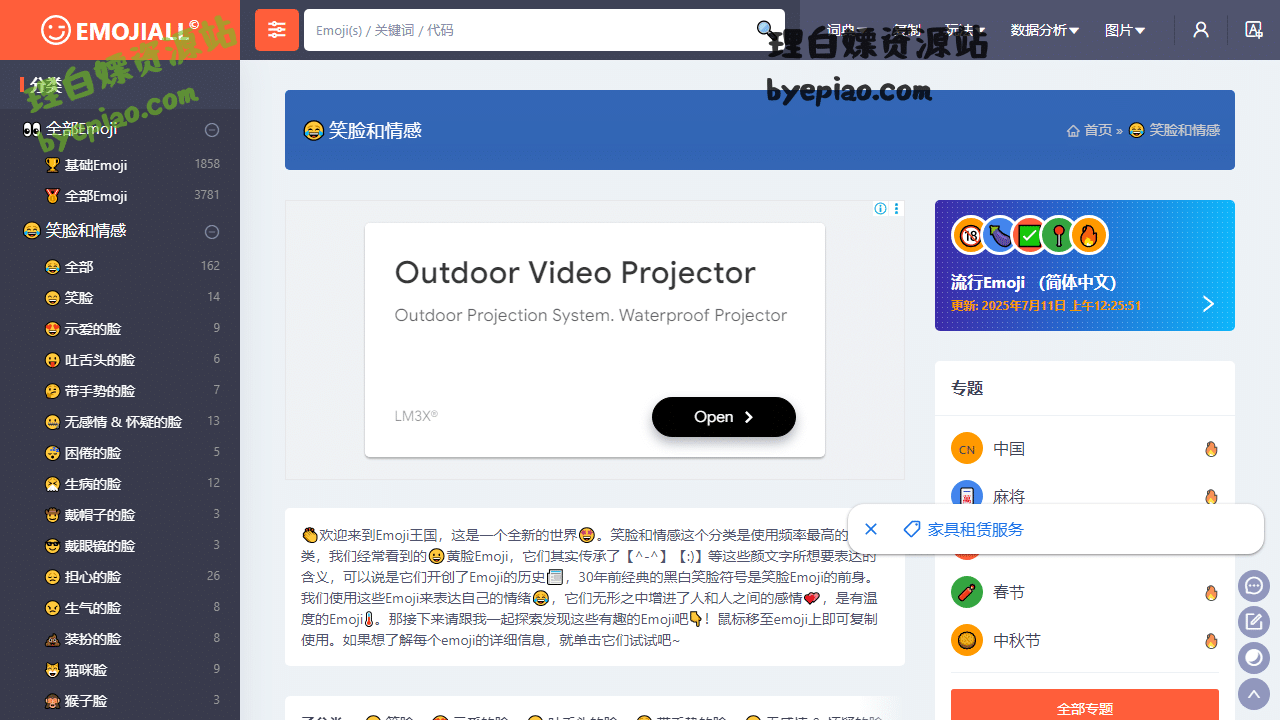Click the EMOJIALL logo
Screen dimensions: 1280x720
point(120,30)
